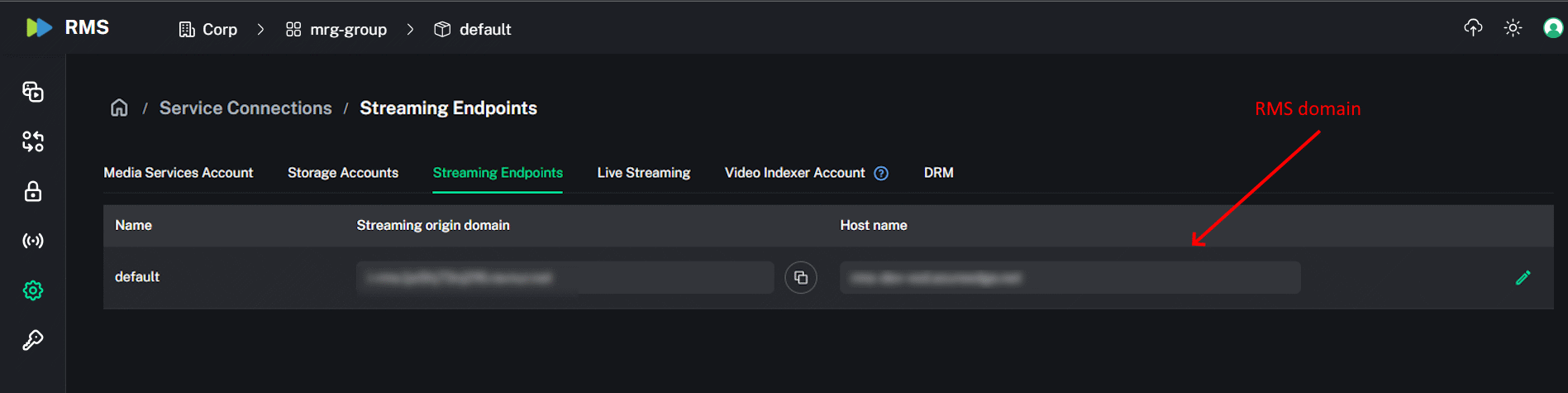Screen dimensions: 1568x393
Task: Click the Host name column header
Action: [x=874, y=225]
